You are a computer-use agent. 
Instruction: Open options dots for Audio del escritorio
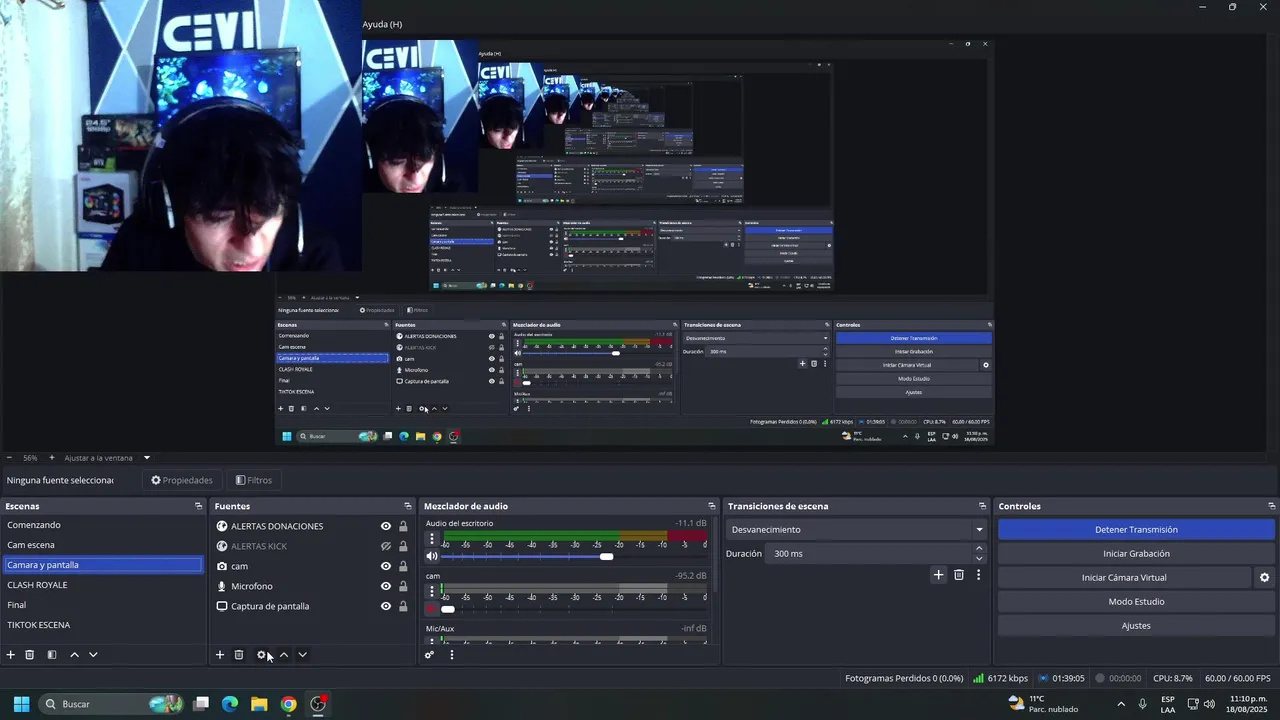pos(432,539)
